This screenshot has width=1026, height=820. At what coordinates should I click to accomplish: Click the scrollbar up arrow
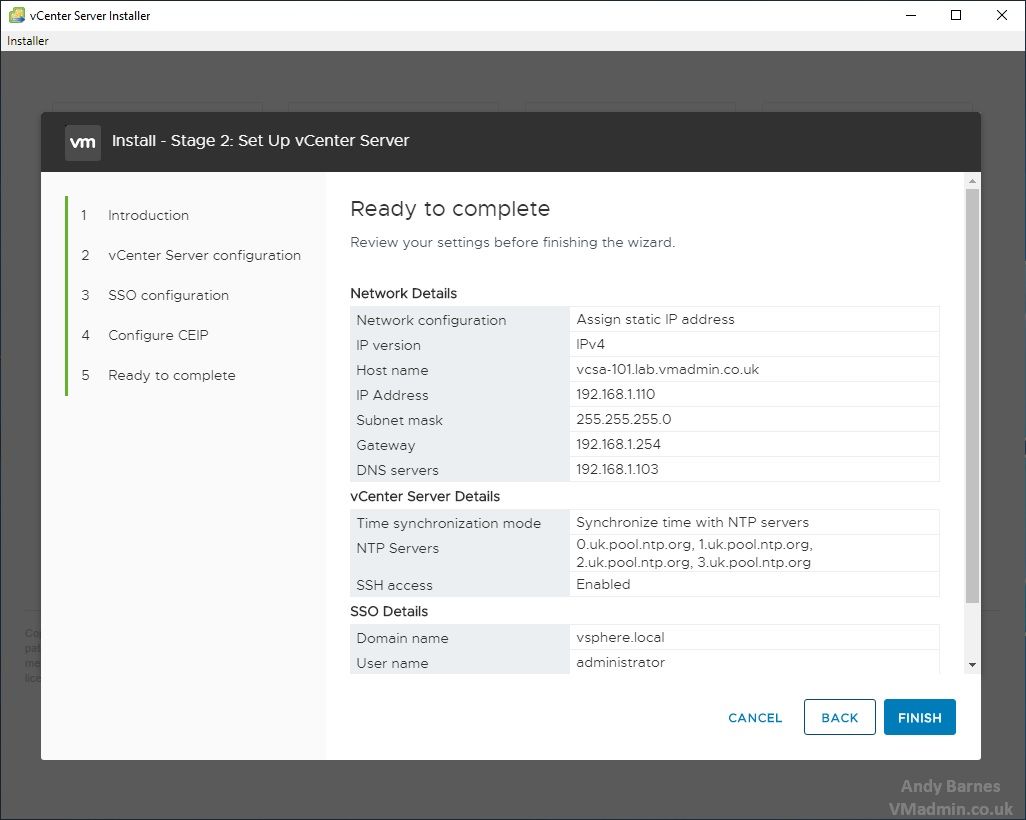(x=972, y=181)
